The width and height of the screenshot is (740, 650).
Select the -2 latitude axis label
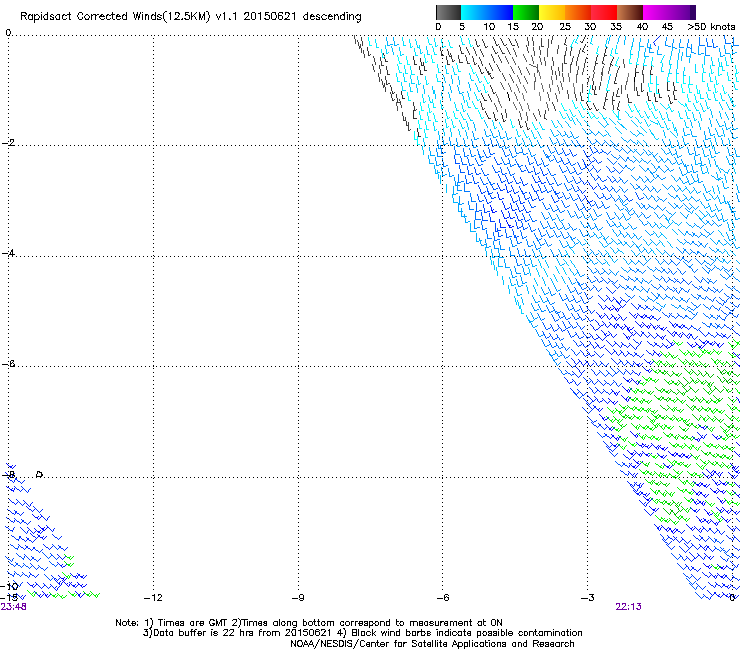click(8, 143)
